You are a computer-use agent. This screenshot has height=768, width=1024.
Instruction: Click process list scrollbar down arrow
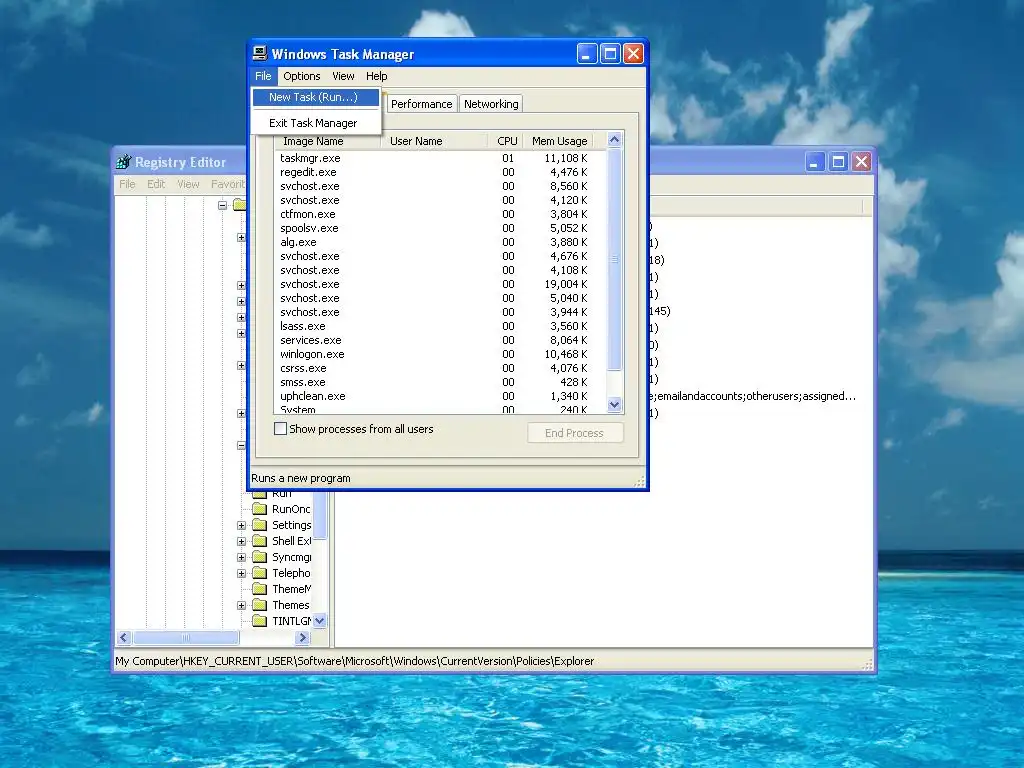(x=614, y=405)
